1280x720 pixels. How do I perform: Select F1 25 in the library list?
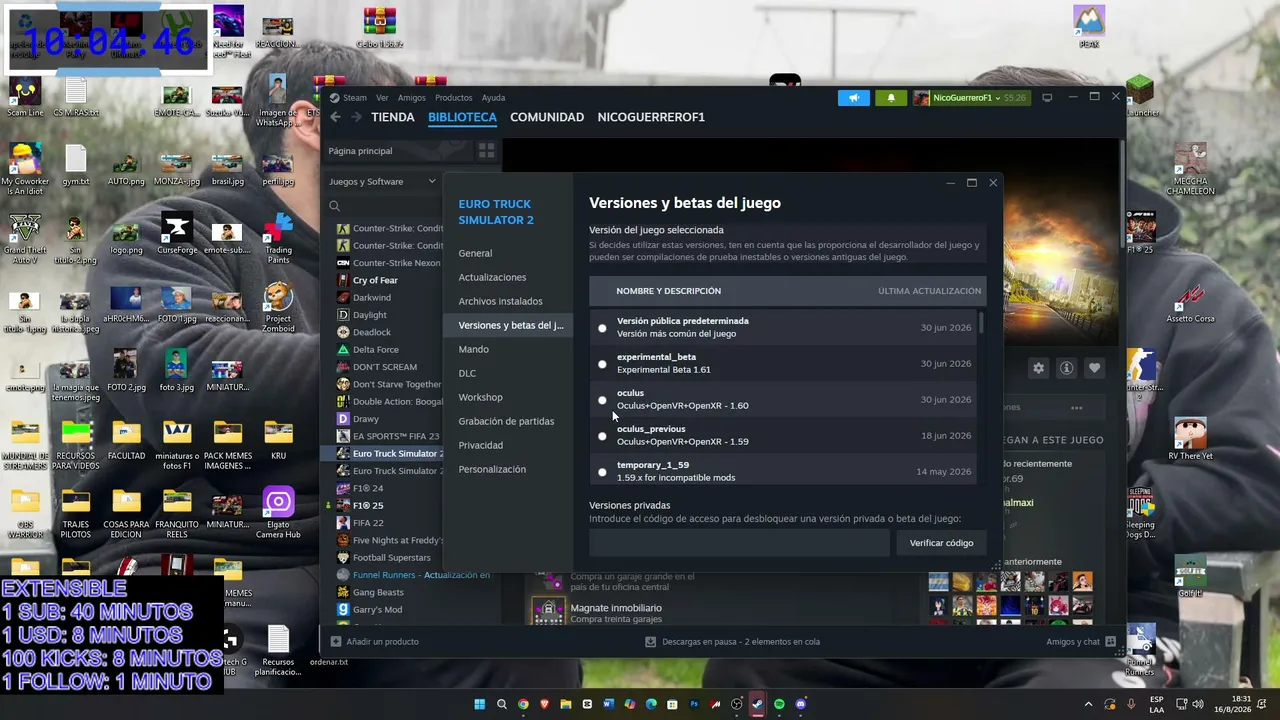[x=368, y=506]
